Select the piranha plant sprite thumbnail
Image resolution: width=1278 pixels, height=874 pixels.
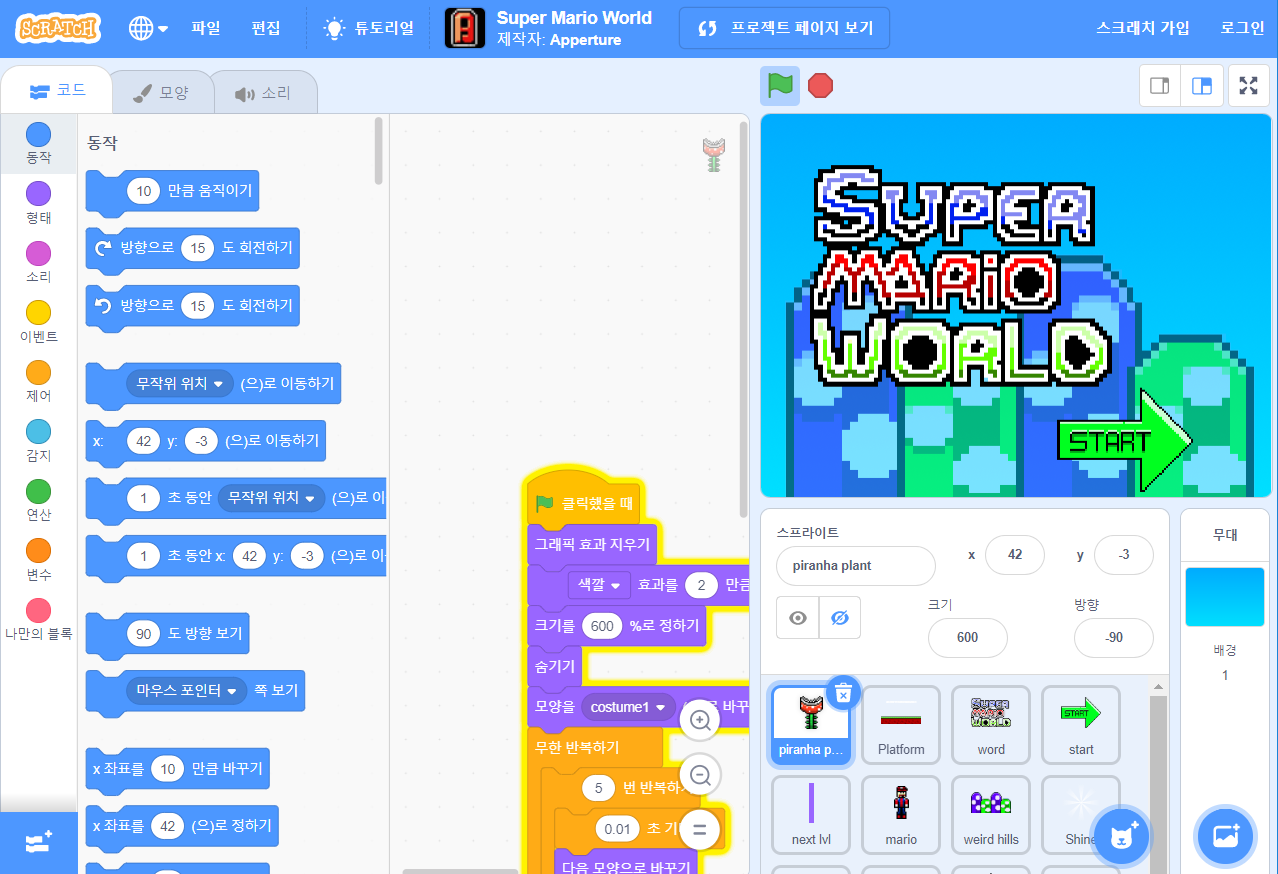811,725
